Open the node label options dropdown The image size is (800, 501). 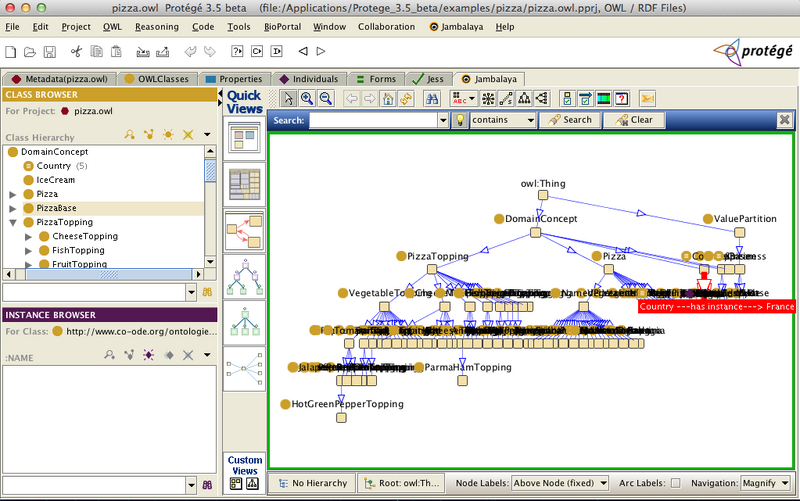tap(463, 98)
